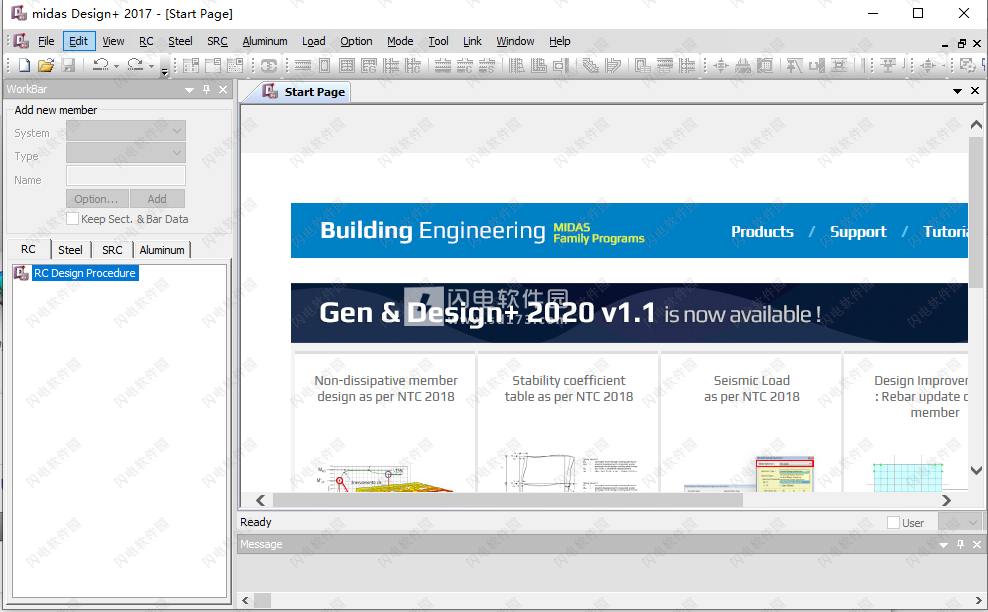Open the Undo history dropdown arrow
The width and height of the screenshot is (988, 612).
[117, 66]
